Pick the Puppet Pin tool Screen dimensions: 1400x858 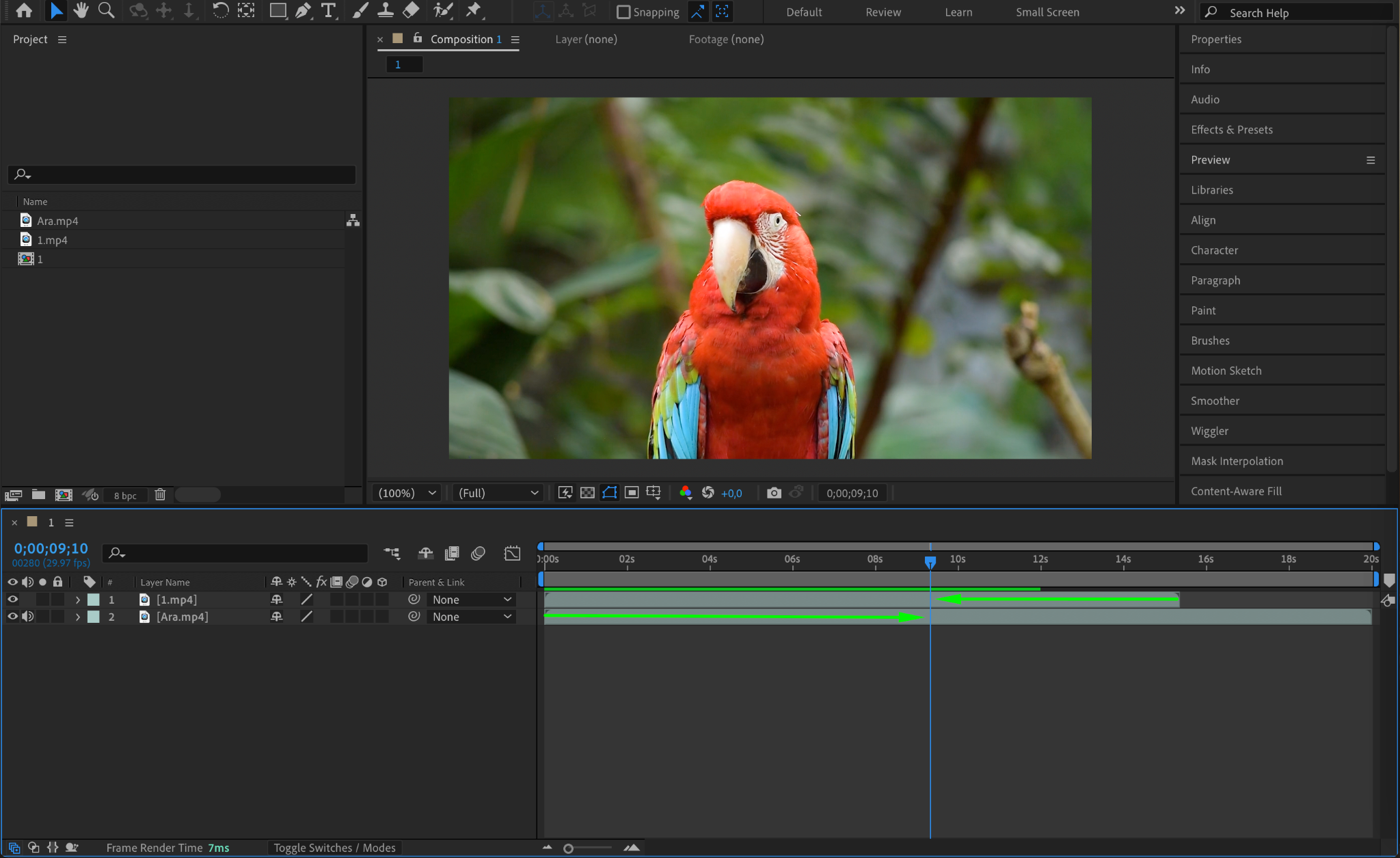tap(473, 10)
